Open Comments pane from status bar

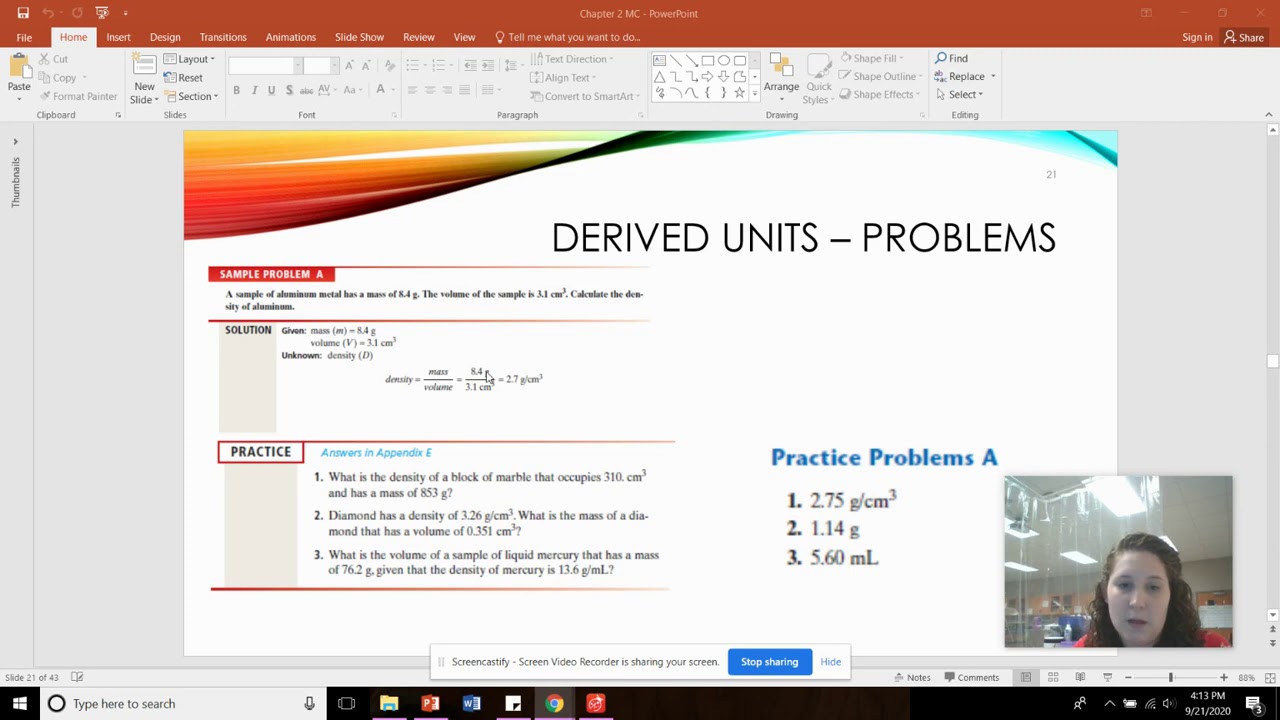tap(971, 677)
